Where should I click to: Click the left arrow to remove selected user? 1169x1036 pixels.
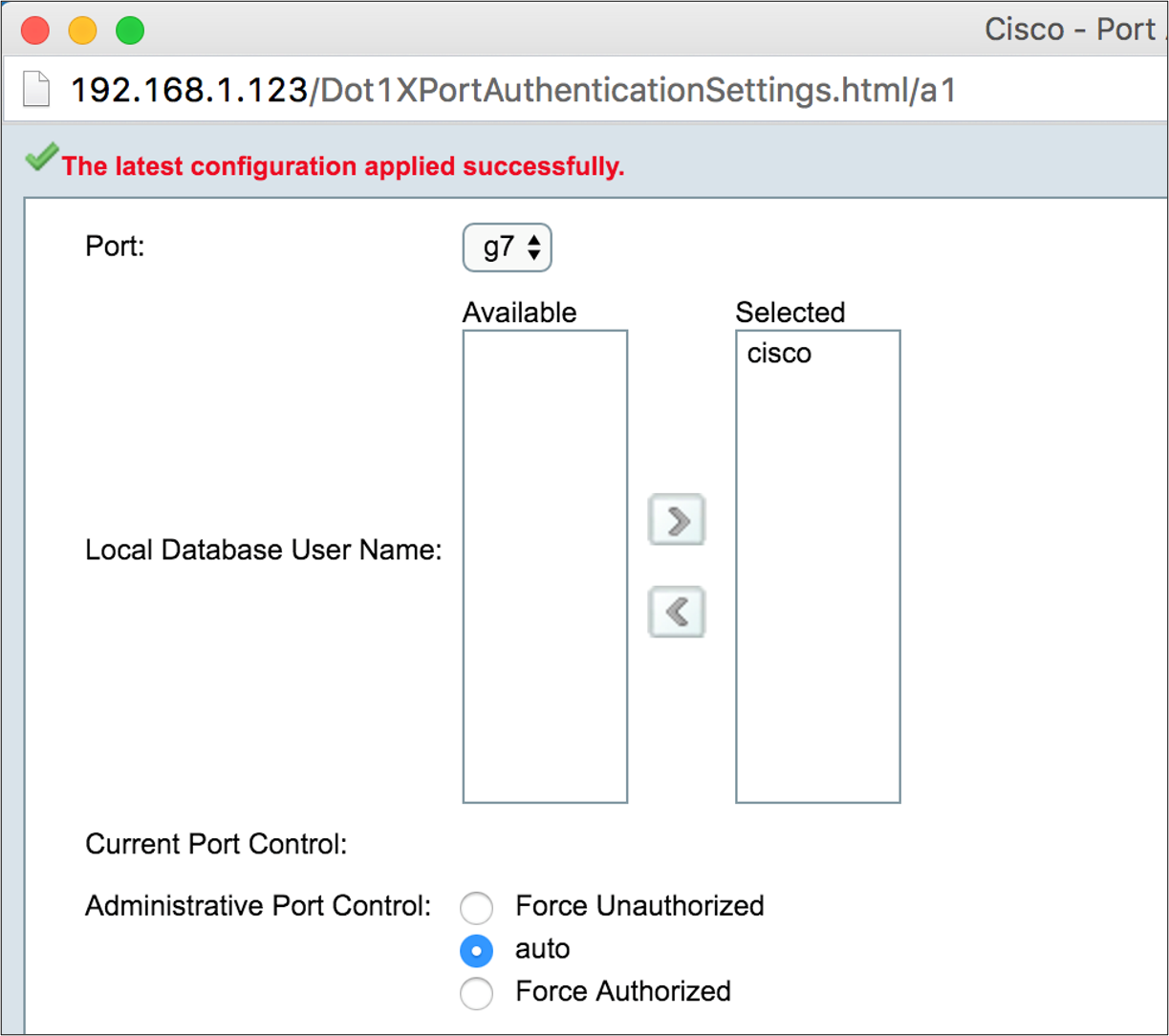(x=677, y=612)
